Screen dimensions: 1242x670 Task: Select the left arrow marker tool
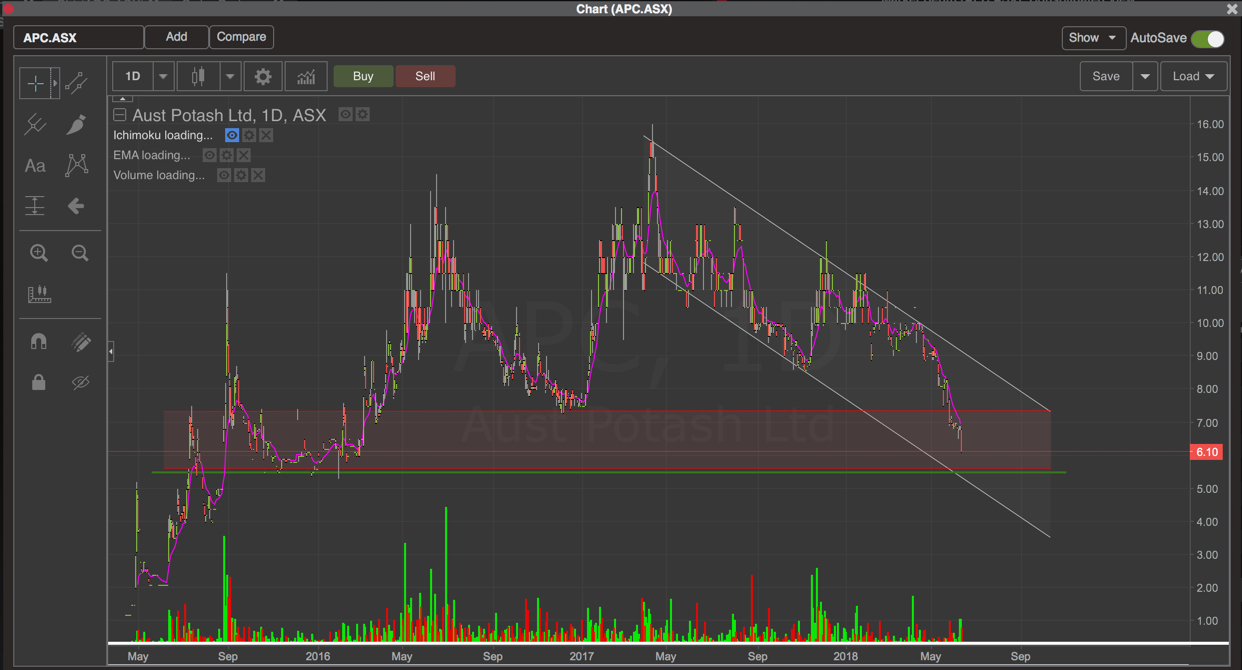pyautogui.click(x=76, y=206)
